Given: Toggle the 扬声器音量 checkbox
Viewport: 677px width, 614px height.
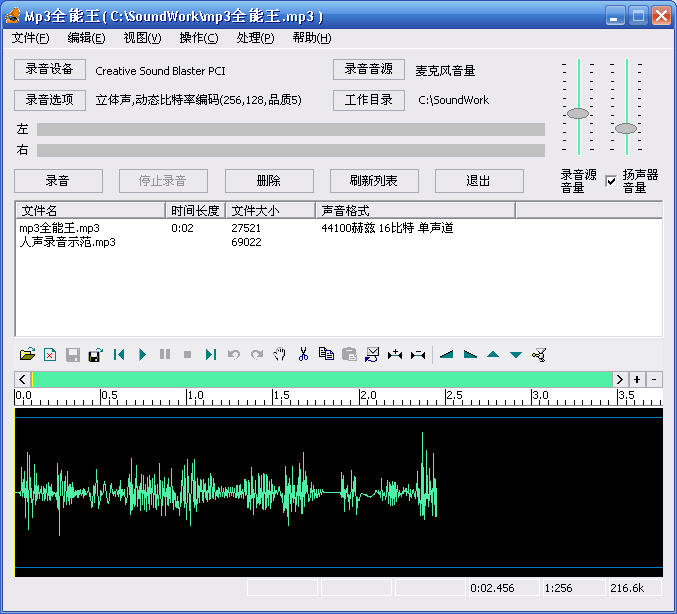Looking at the screenshot, I should [x=611, y=181].
